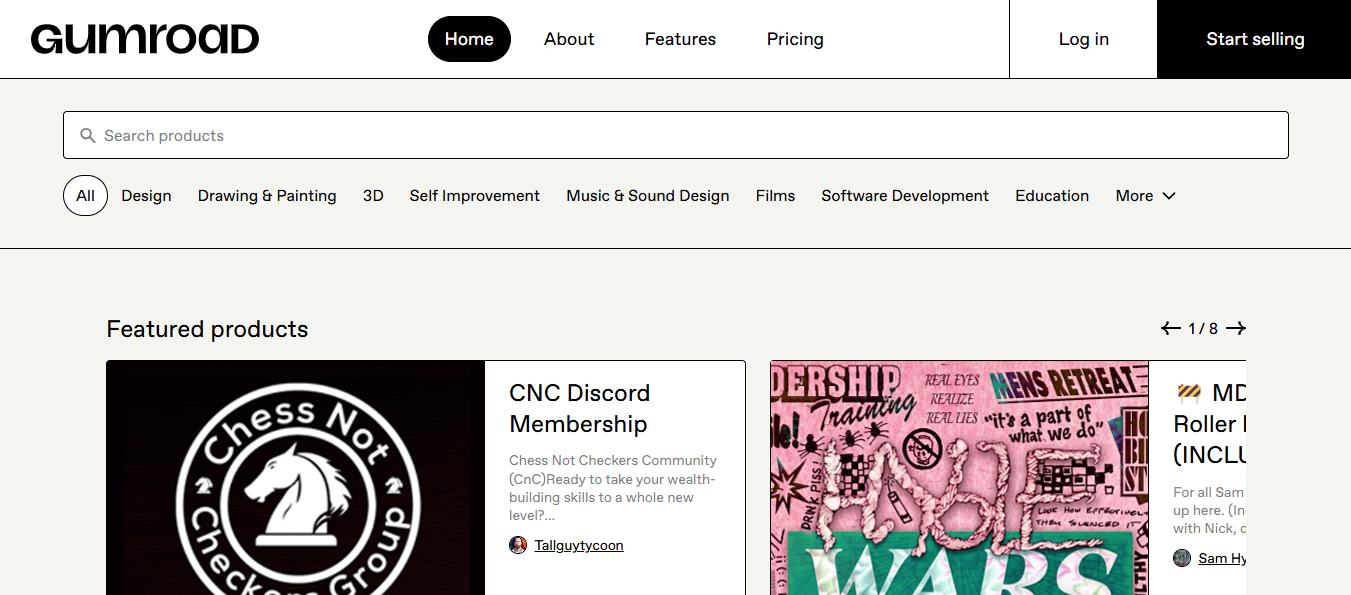Click the search magnifier icon
The height and width of the screenshot is (595, 1351).
tap(88, 135)
